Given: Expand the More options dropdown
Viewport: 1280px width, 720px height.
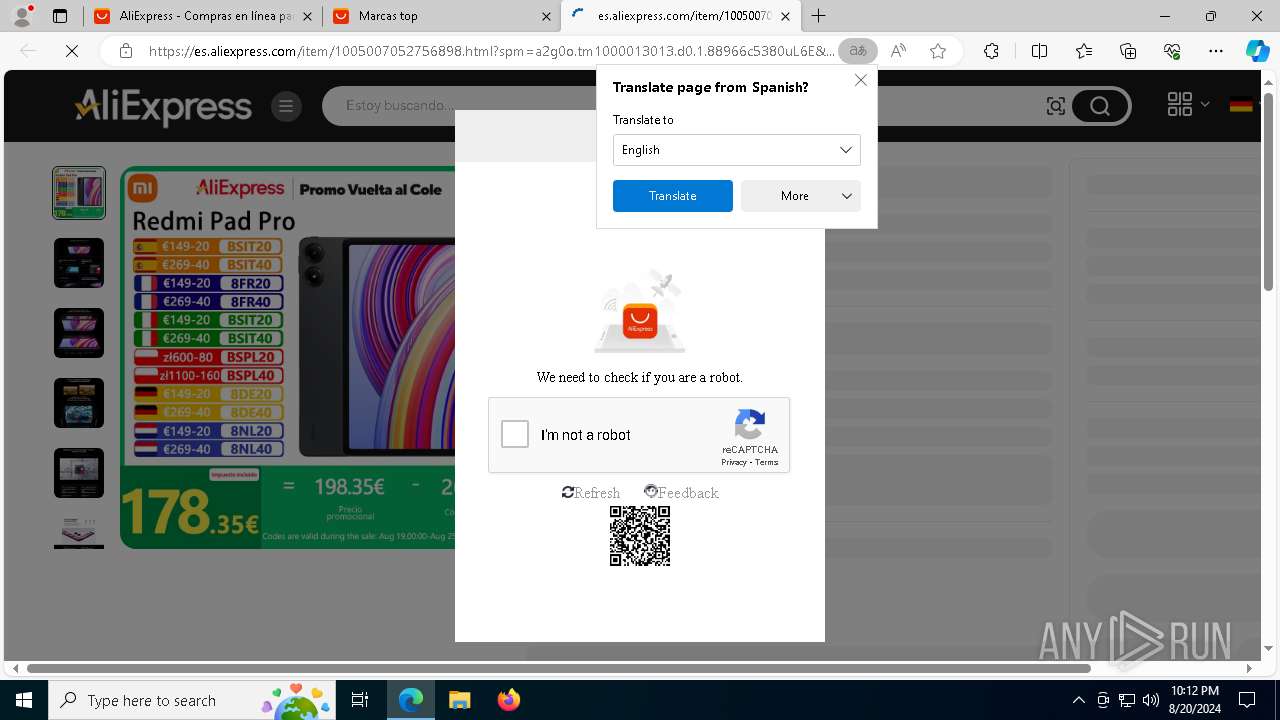Looking at the screenshot, I should [x=800, y=196].
